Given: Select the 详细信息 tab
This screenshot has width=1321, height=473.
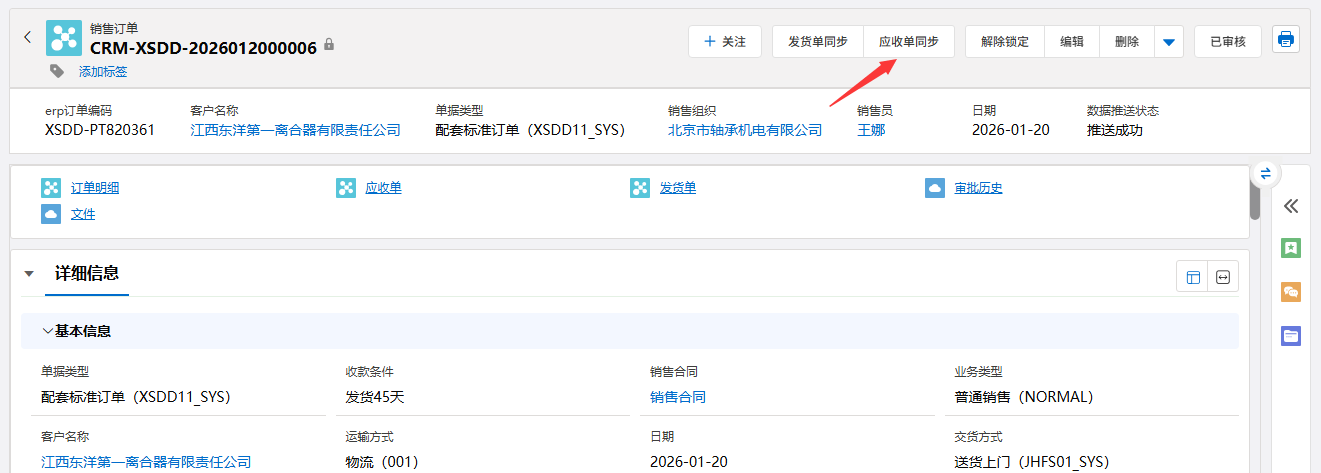Looking at the screenshot, I should 87,273.
